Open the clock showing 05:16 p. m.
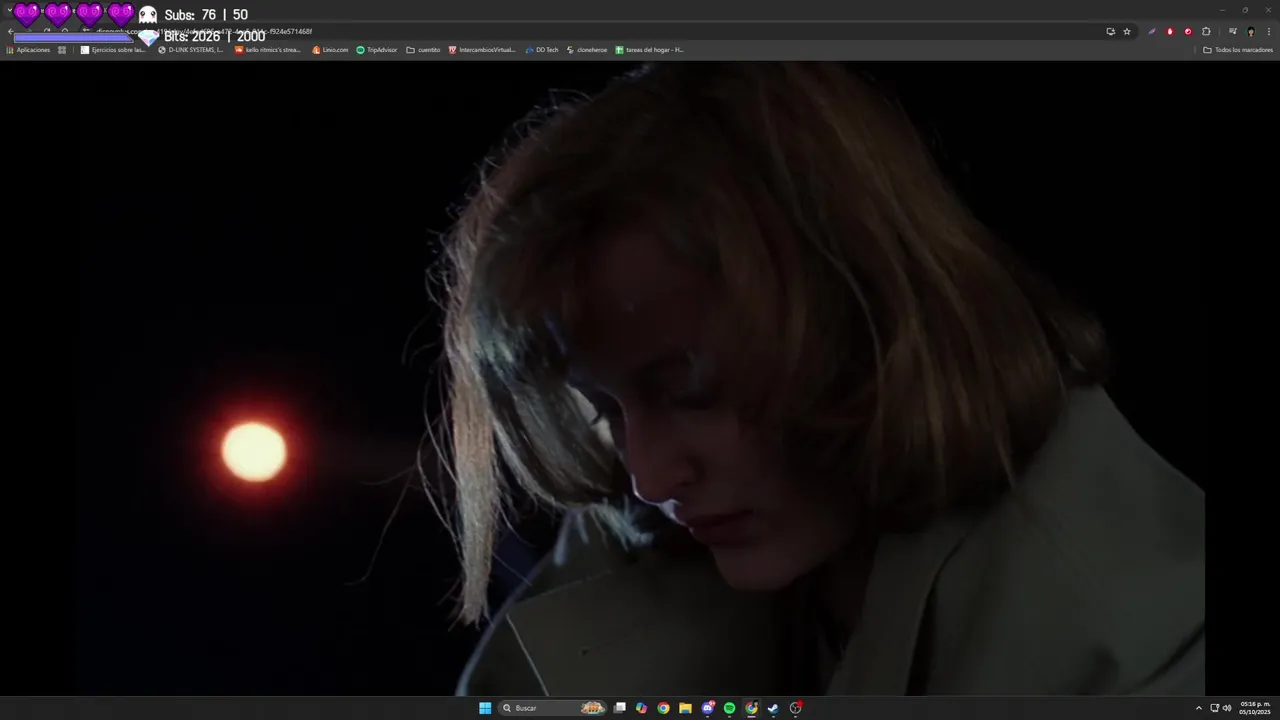Viewport: 1280px width, 720px height. click(1254, 708)
